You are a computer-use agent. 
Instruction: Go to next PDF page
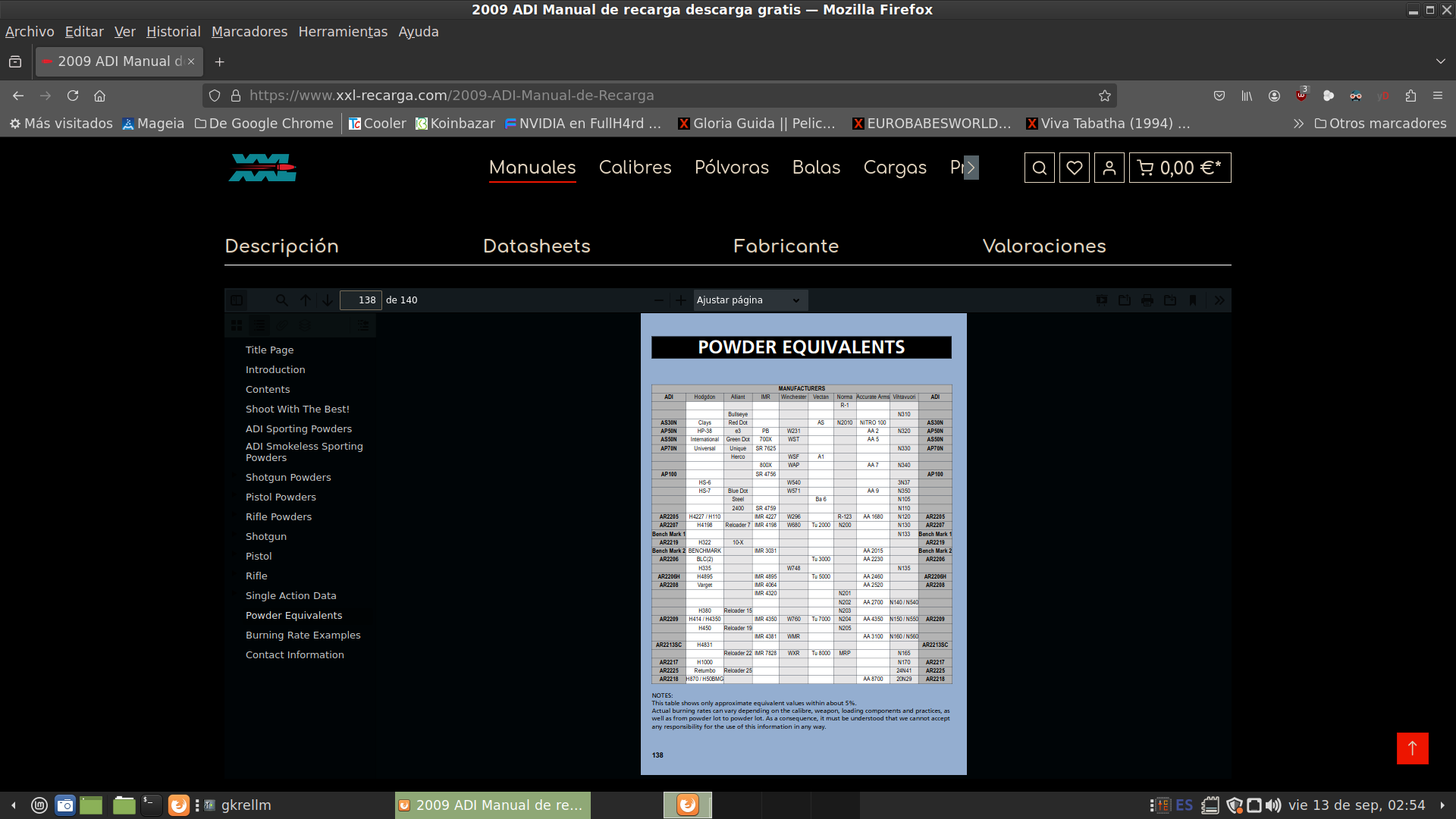tap(328, 300)
